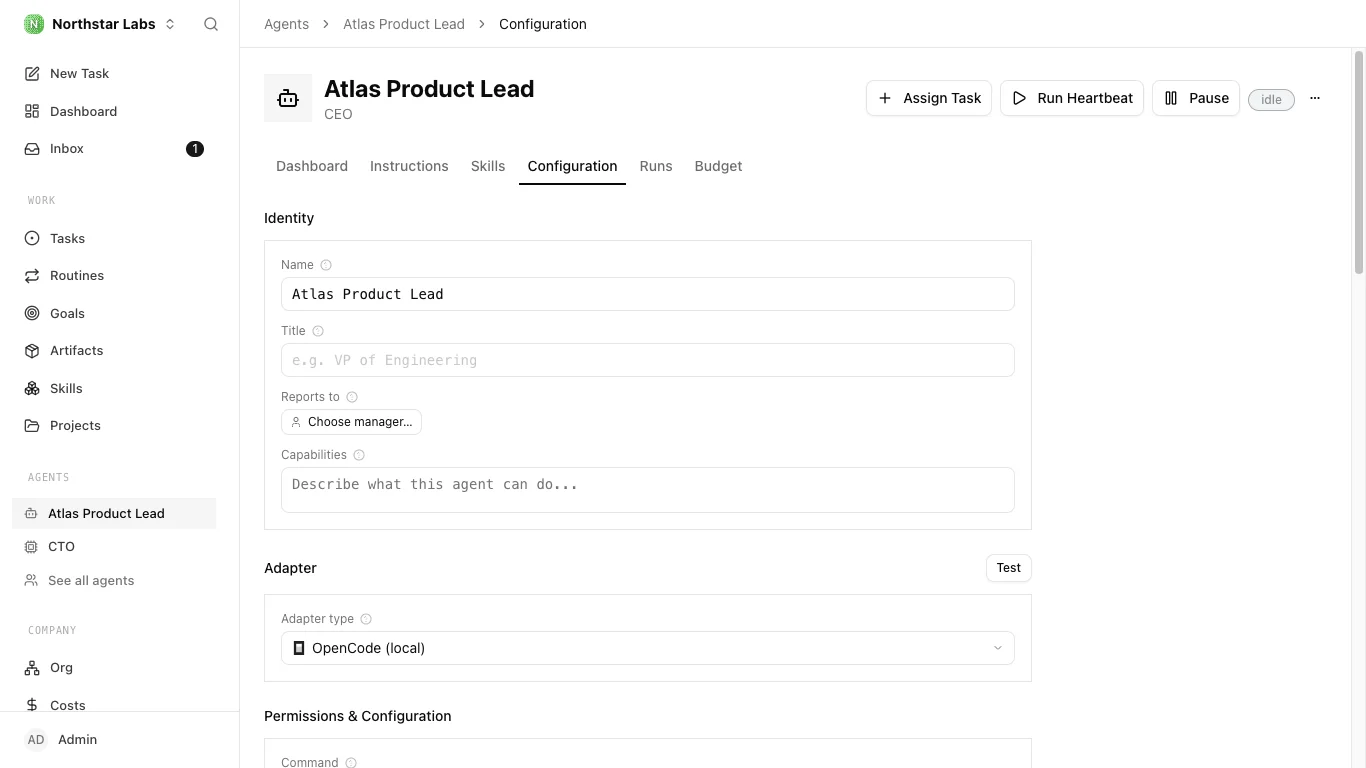
Task: Open the Choose manager selector
Action: [x=351, y=422]
